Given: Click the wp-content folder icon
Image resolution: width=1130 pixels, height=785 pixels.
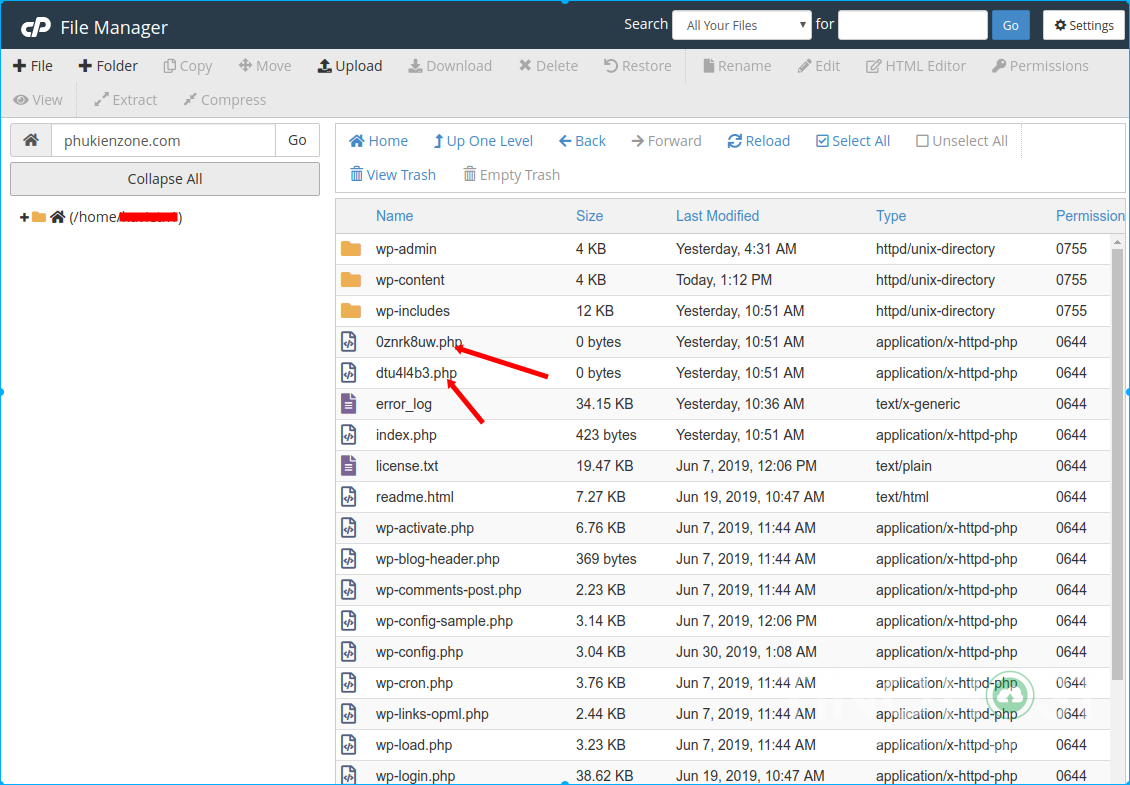Looking at the screenshot, I should click(x=351, y=280).
